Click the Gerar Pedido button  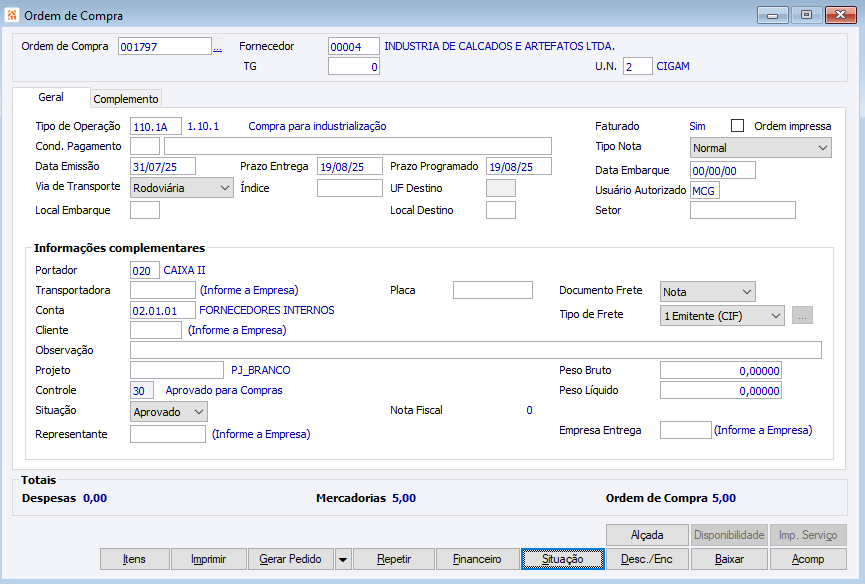(x=291, y=559)
